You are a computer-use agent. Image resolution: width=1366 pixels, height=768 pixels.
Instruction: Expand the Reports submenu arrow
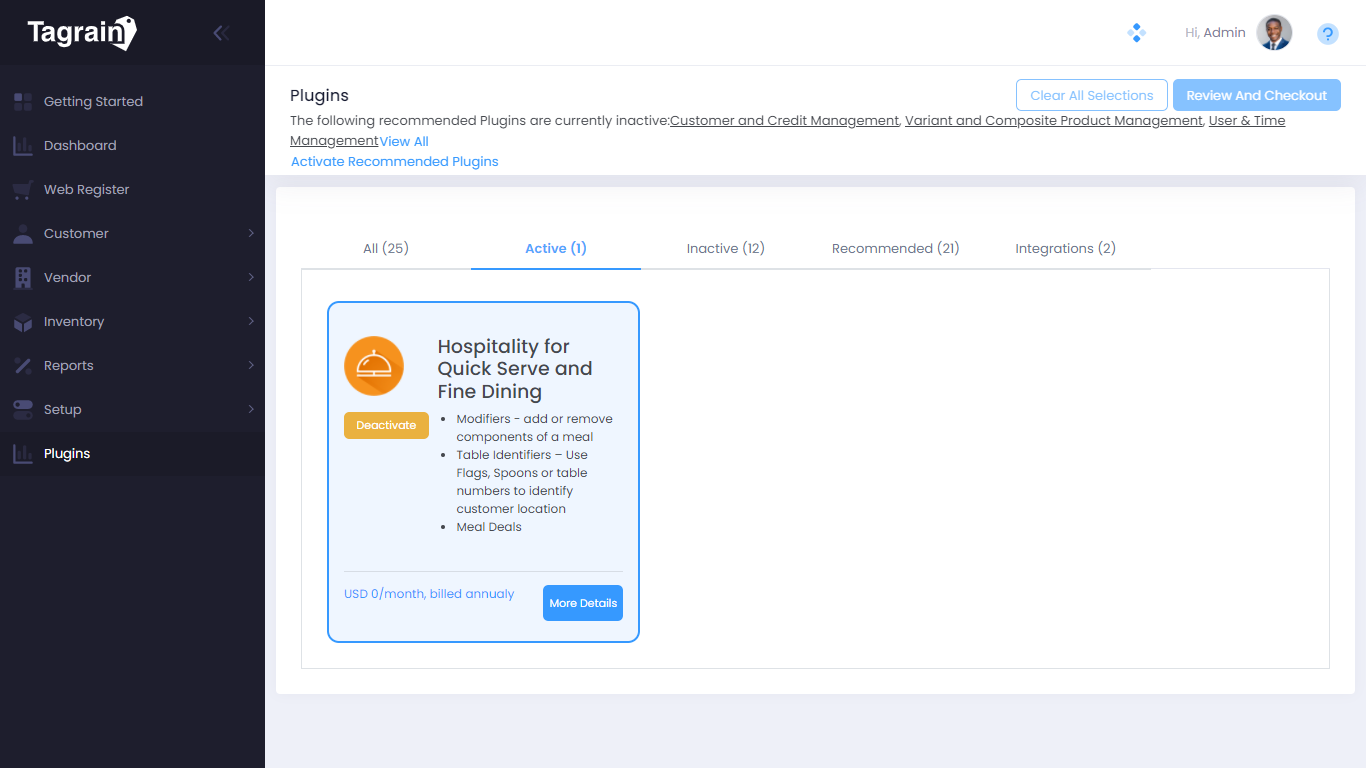pyautogui.click(x=251, y=365)
